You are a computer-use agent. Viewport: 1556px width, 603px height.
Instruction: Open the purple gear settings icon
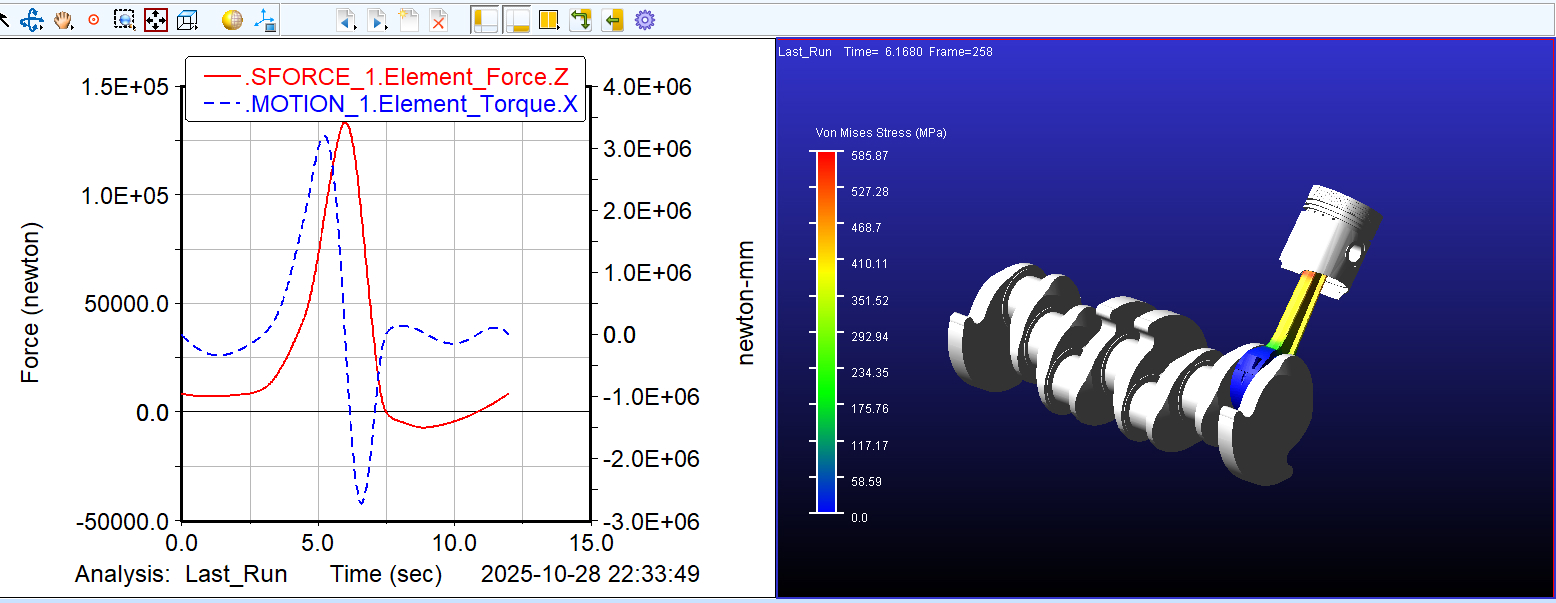pos(645,19)
